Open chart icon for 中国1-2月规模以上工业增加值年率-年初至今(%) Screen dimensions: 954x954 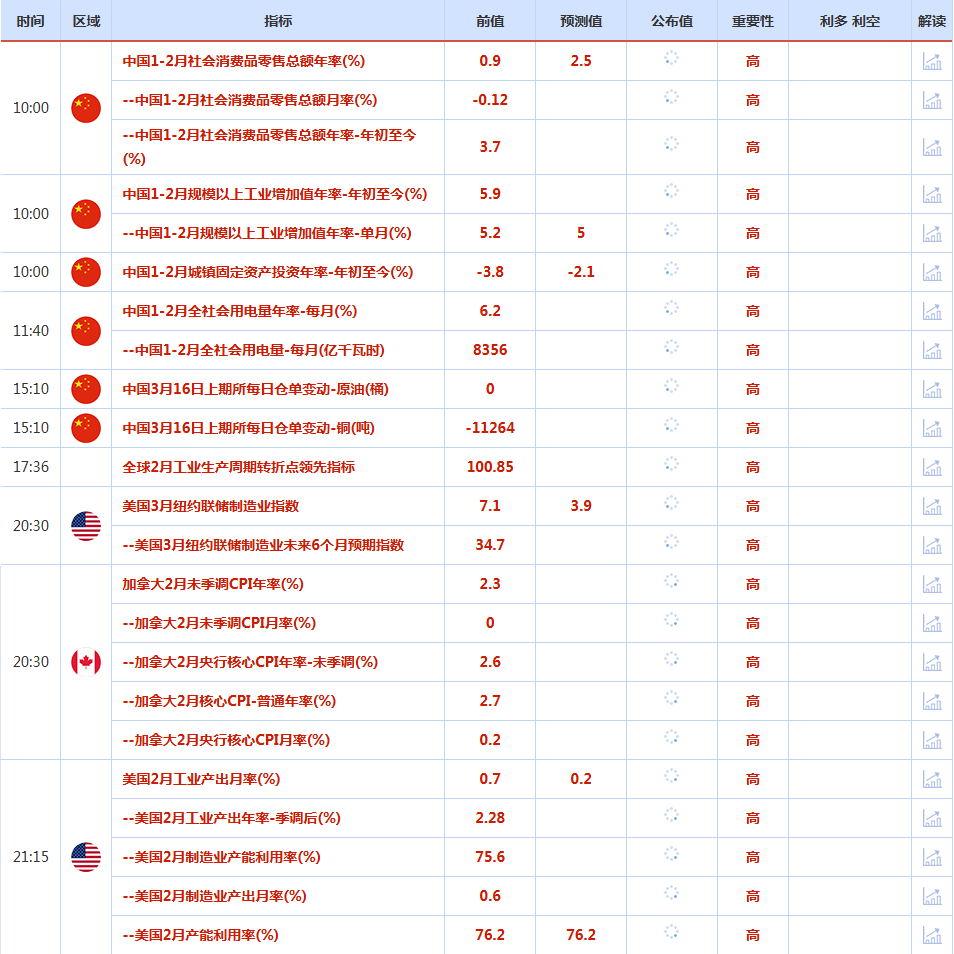(x=931, y=194)
